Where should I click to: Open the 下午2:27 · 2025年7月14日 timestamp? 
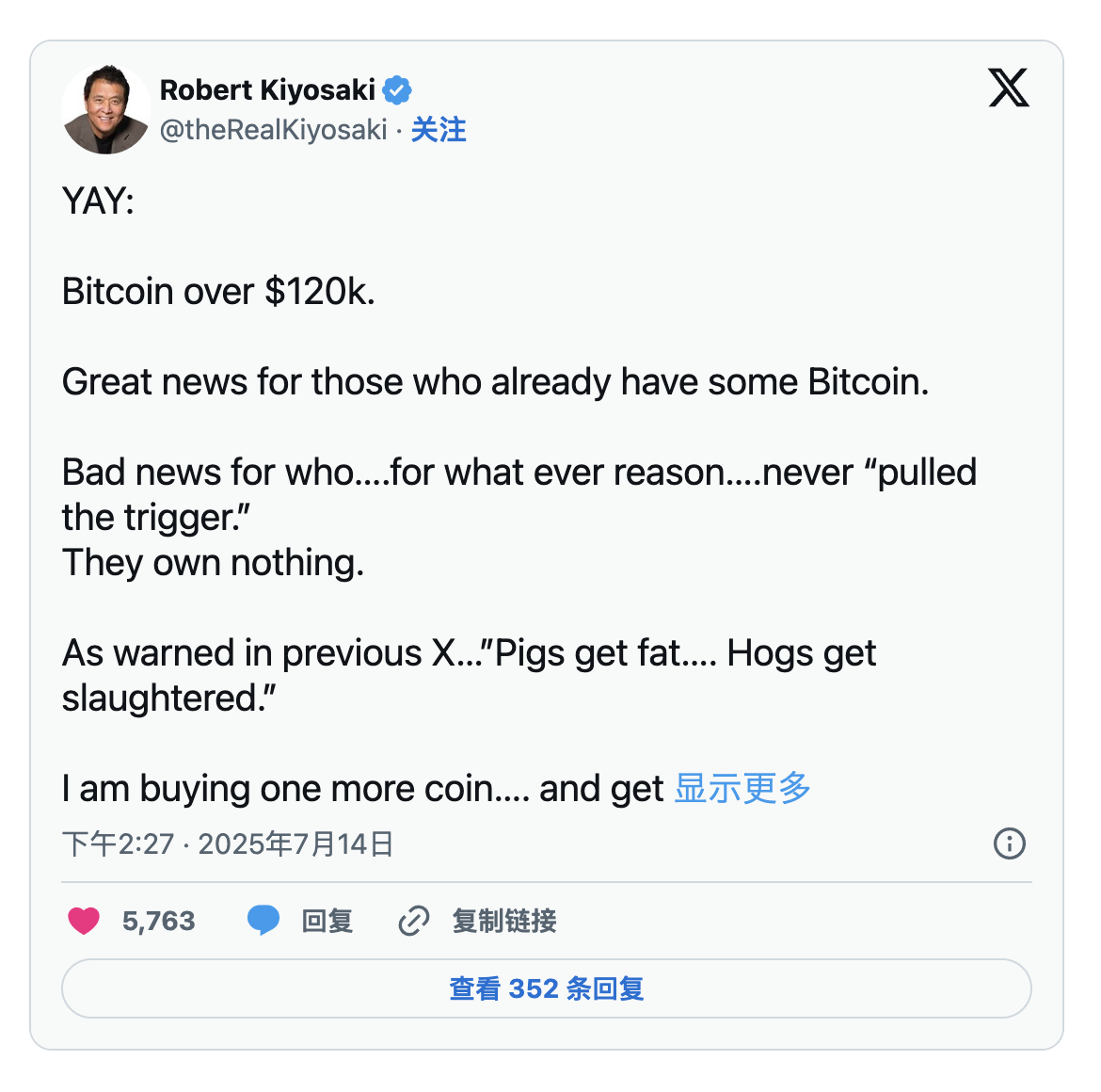228,843
